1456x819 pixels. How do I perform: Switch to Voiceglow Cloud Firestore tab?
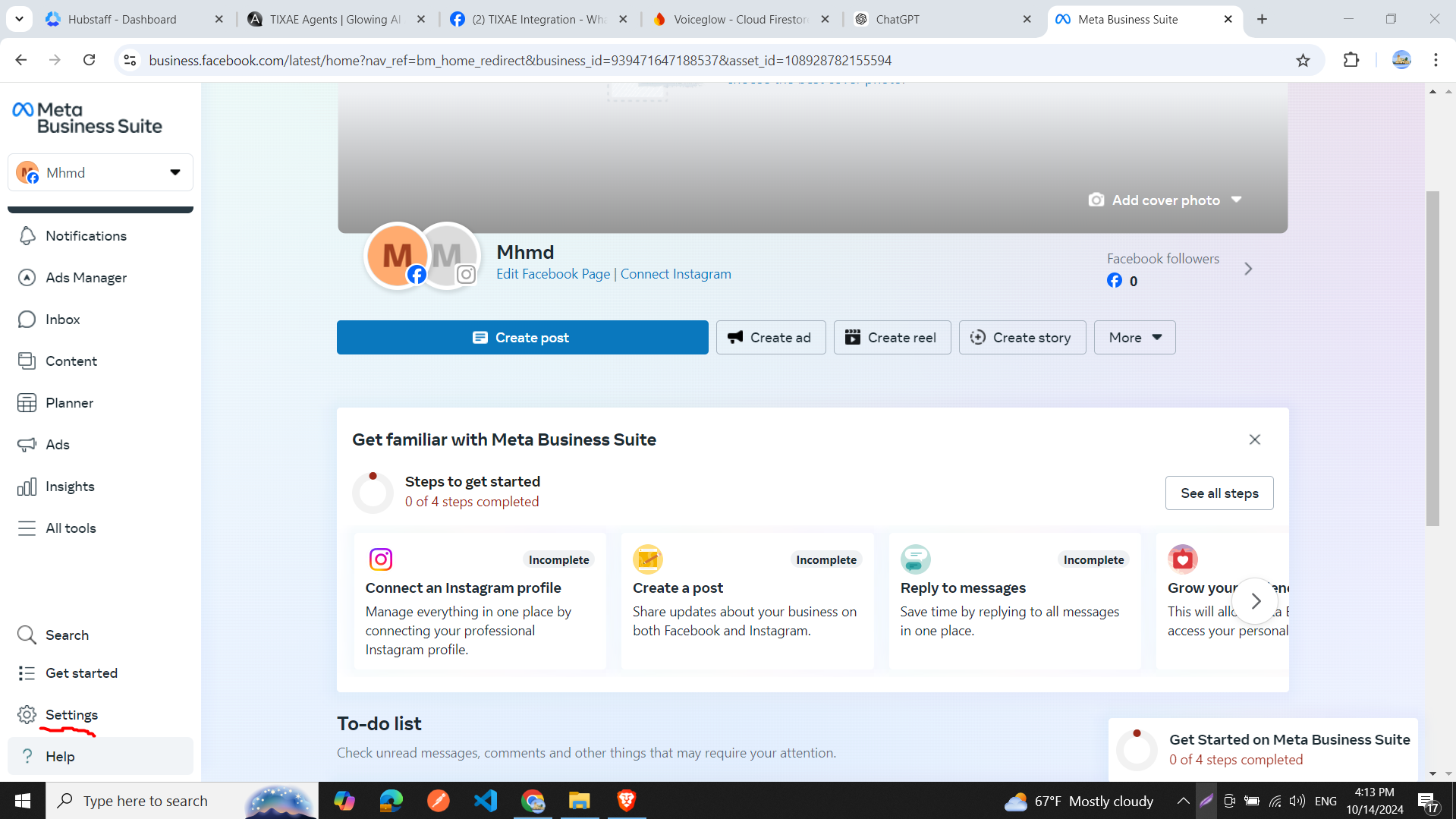741,19
